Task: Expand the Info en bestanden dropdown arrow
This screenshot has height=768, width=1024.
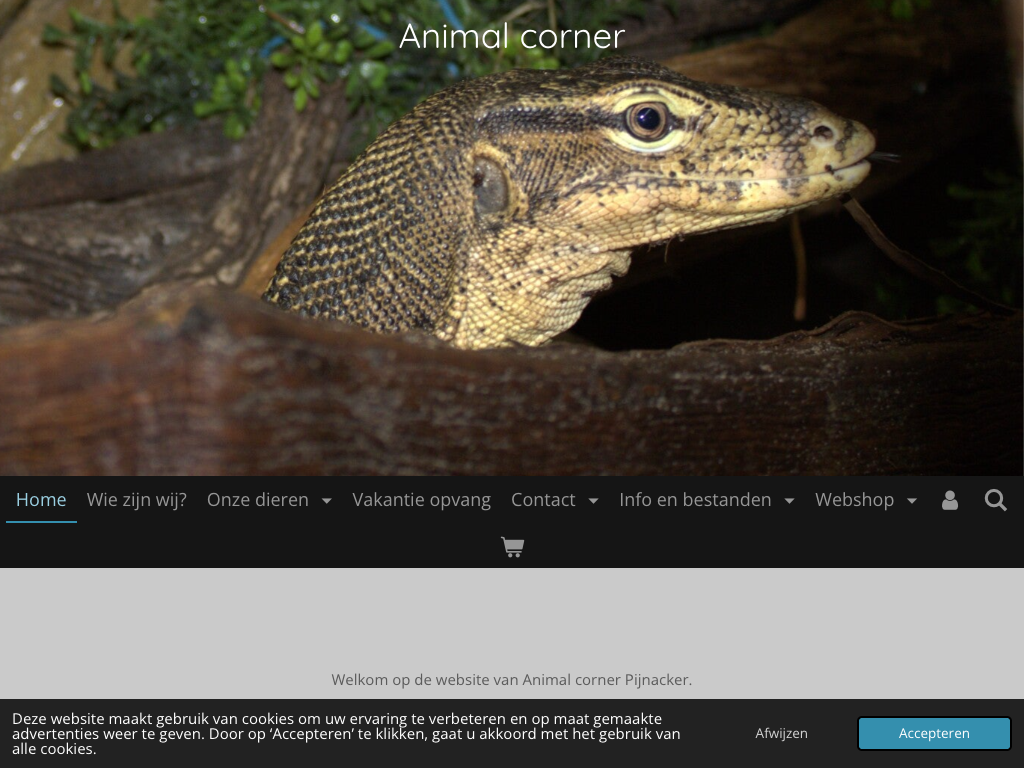Action: (x=789, y=501)
